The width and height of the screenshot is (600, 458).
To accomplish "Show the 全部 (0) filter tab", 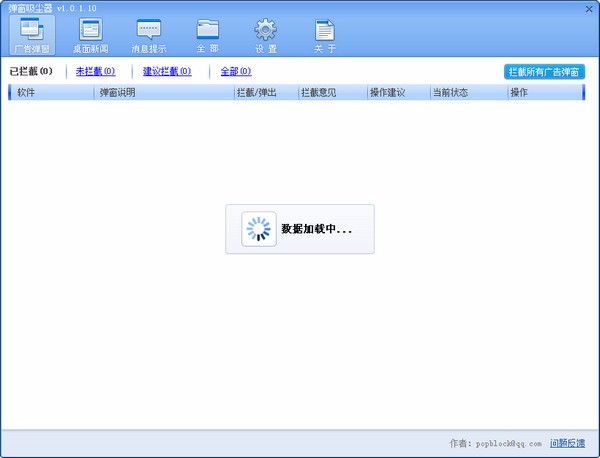I will [x=236, y=71].
